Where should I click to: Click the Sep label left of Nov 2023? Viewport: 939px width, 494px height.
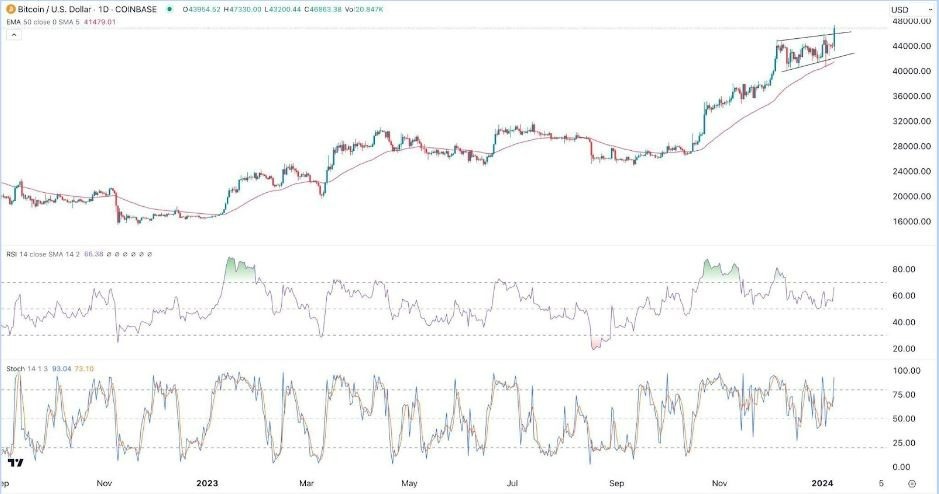[x=616, y=483]
